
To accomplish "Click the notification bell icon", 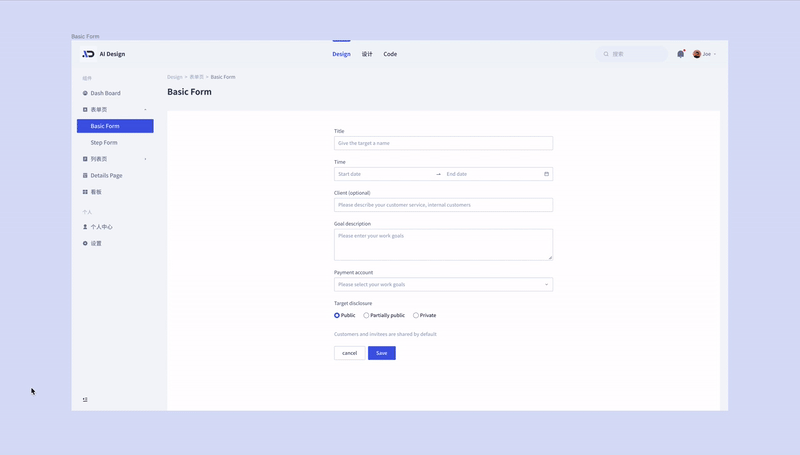I will coord(681,54).
